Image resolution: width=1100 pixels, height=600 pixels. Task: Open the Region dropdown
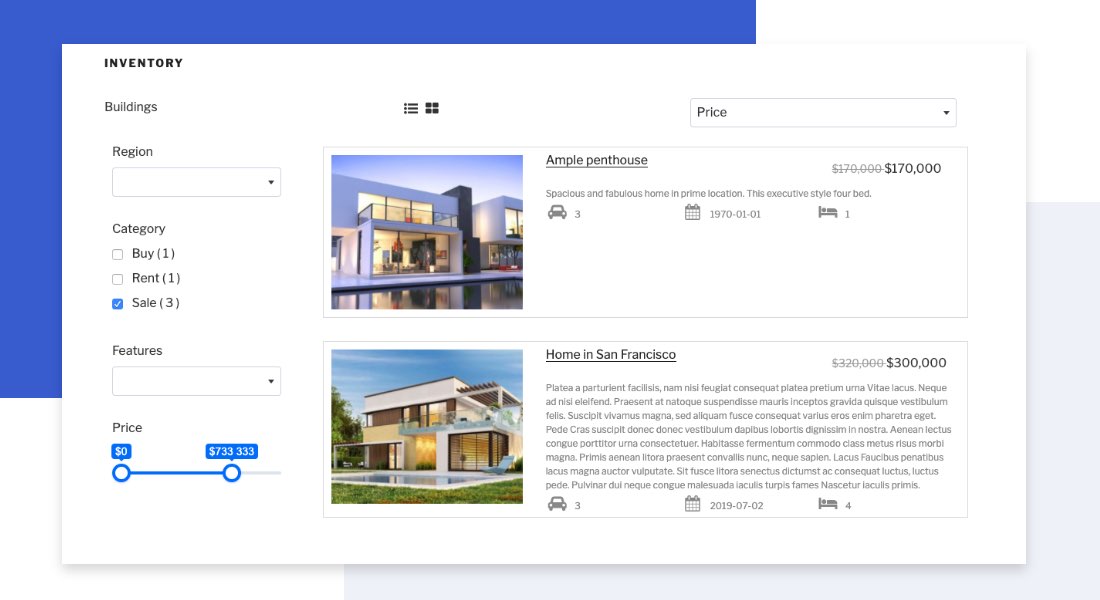point(196,181)
